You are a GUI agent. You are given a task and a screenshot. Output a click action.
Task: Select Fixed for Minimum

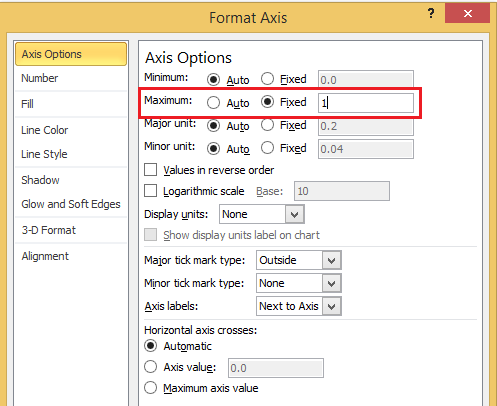pyautogui.click(x=267, y=79)
